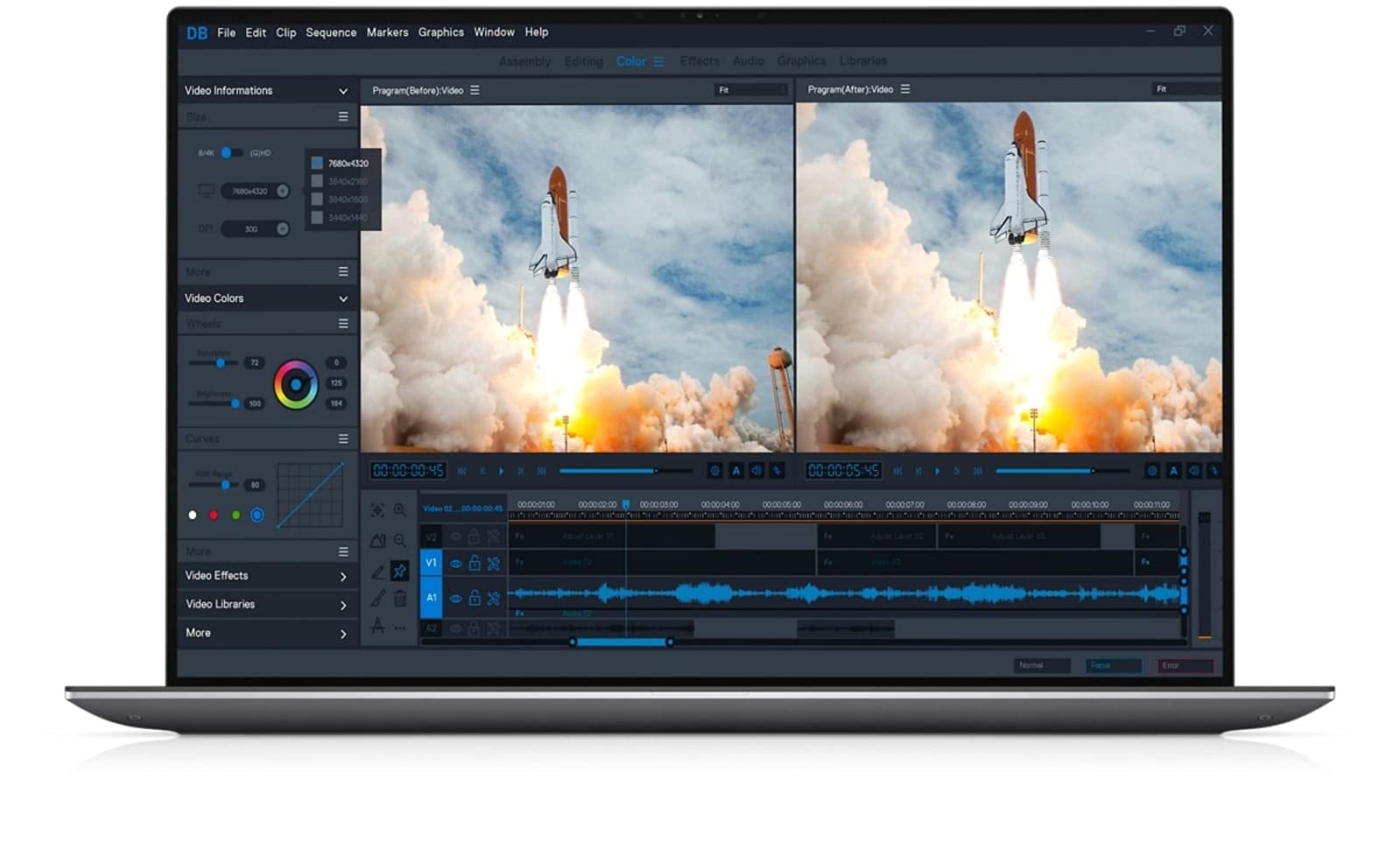Click the Focus button in status bar
This screenshot has width=1400, height=863.
tap(1112, 666)
